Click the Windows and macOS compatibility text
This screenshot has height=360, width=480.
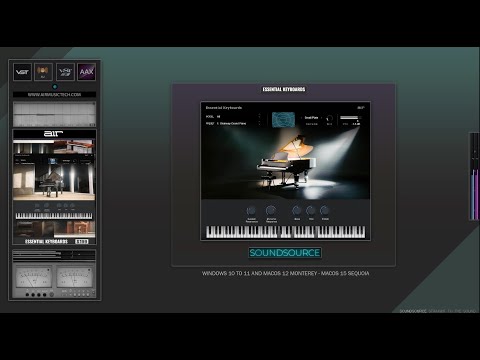click(285, 273)
